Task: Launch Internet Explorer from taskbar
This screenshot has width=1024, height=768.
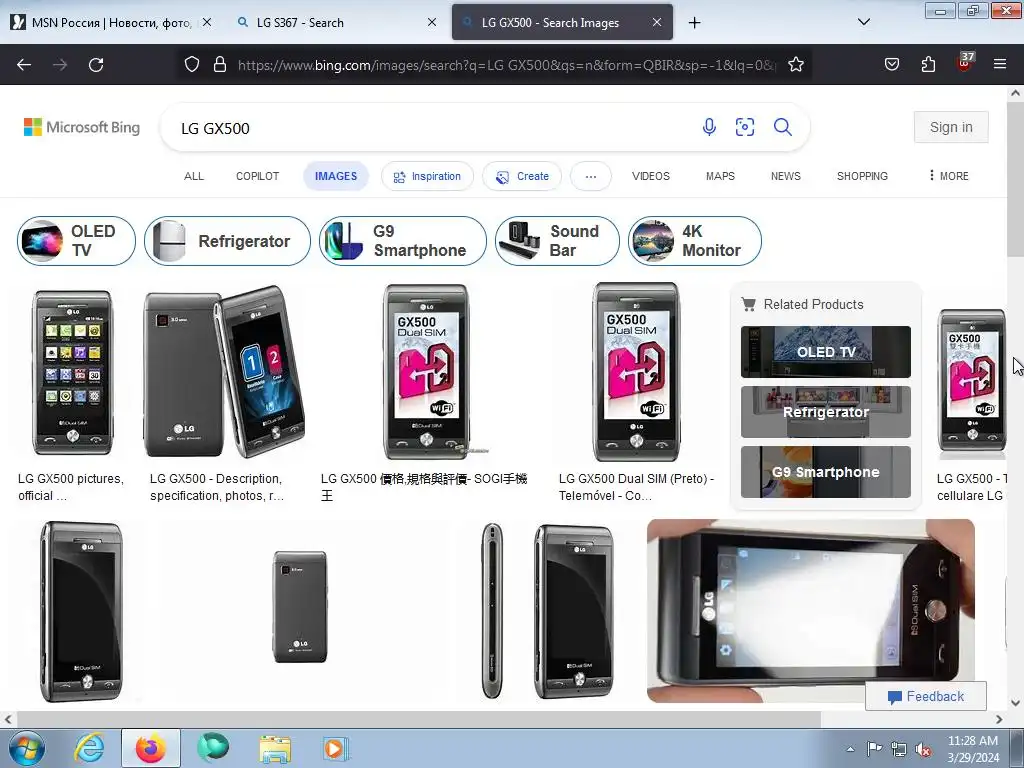Action: [x=89, y=748]
